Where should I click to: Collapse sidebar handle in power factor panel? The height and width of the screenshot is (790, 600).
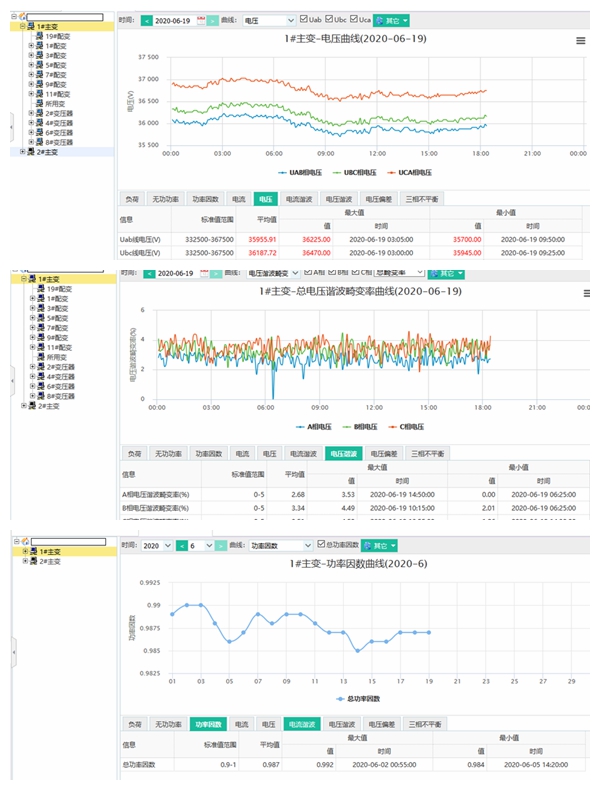(14, 652)
